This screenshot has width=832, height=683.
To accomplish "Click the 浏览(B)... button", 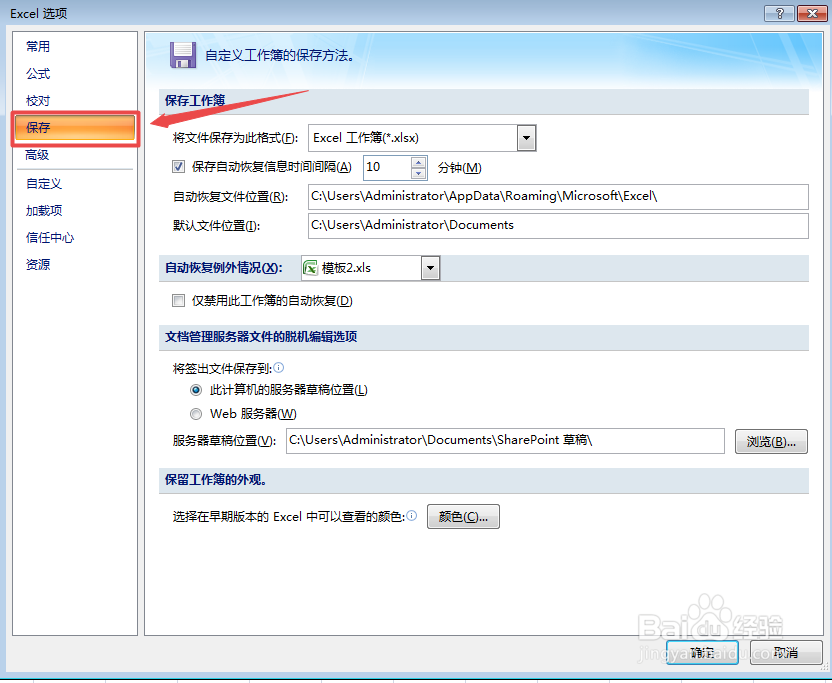I will 771,442.
